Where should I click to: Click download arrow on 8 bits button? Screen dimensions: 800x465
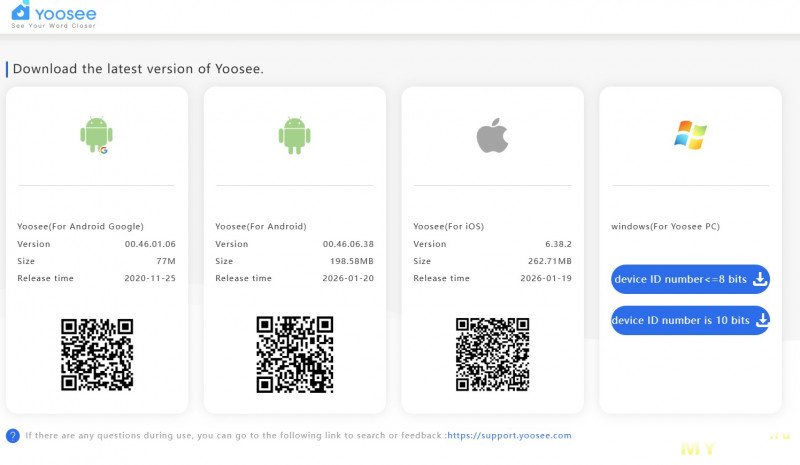[760, 280]
